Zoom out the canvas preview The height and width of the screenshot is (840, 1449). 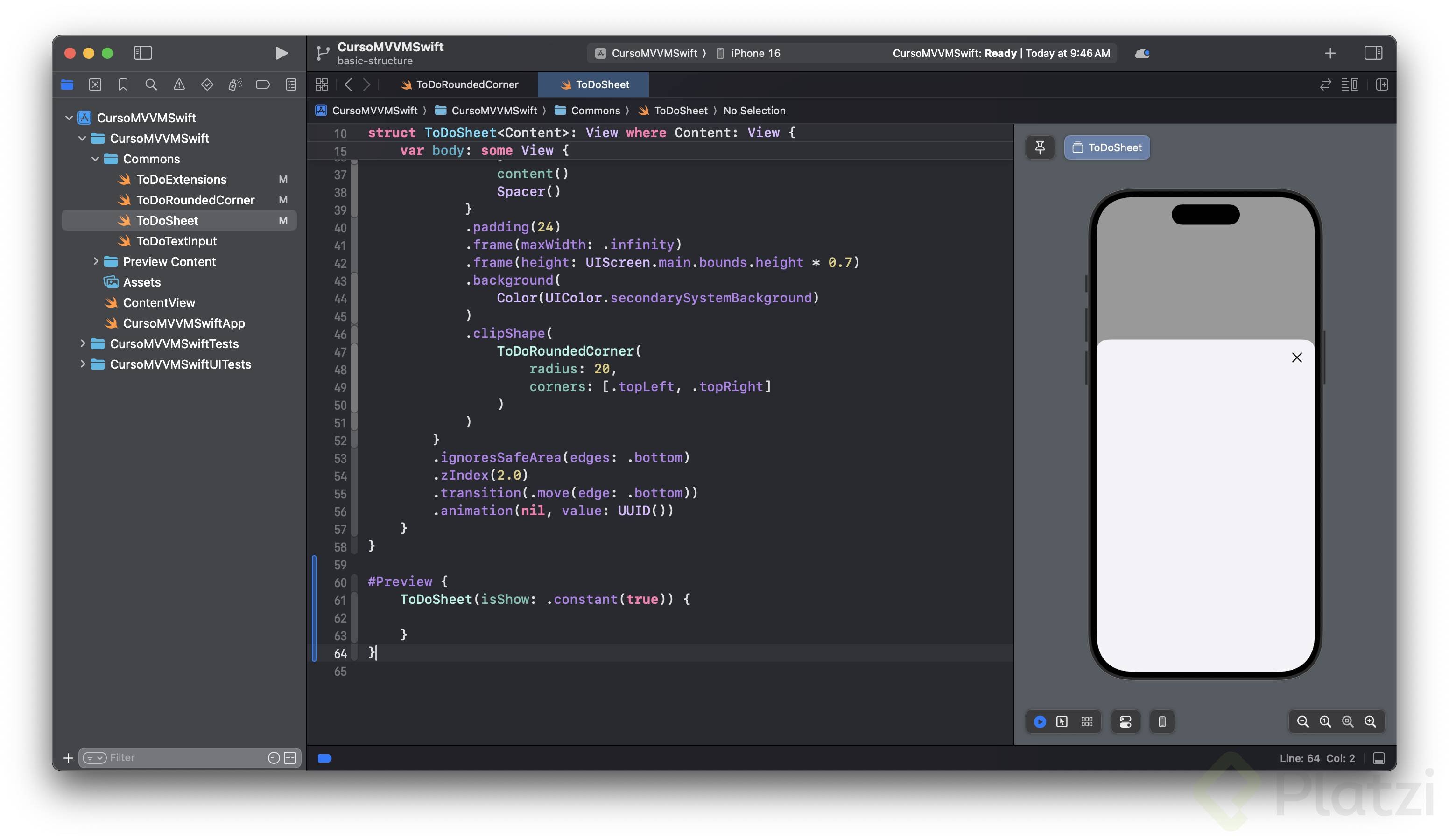coord(1302,721)
